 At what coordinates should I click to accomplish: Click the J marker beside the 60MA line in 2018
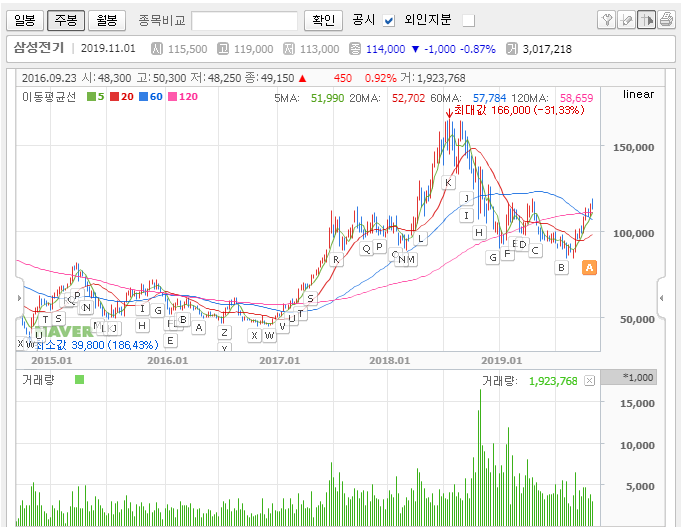[467, 199]
